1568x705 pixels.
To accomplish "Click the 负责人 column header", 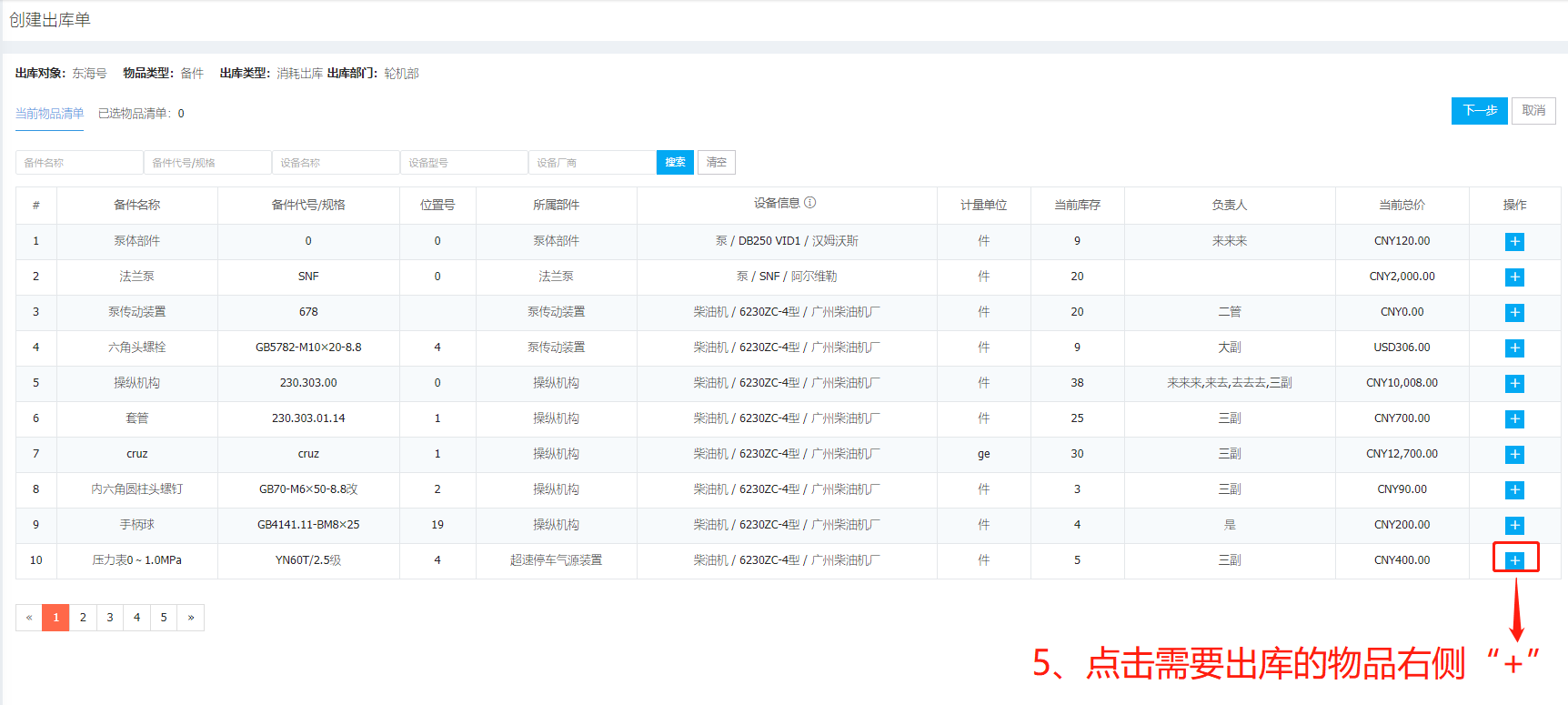I will 1229,206.
